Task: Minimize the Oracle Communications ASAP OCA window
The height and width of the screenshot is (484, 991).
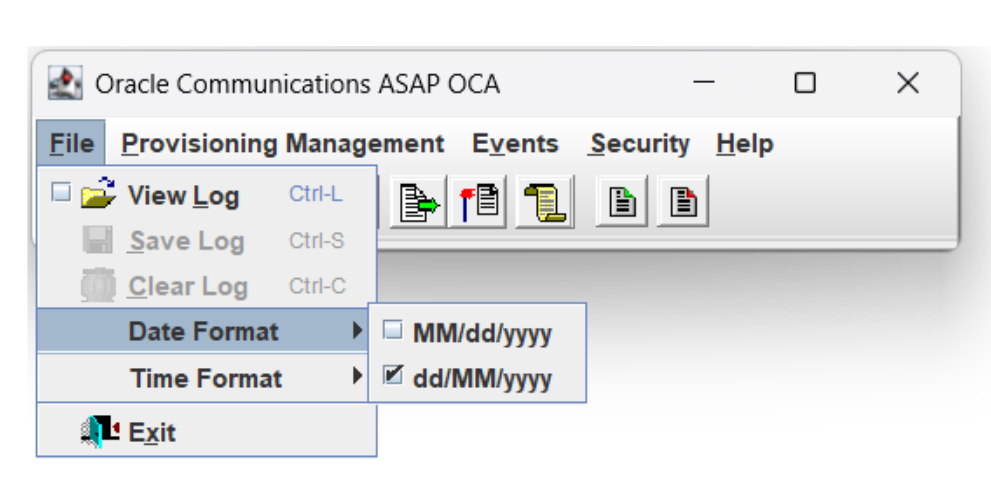Action: tap(703, 82)
